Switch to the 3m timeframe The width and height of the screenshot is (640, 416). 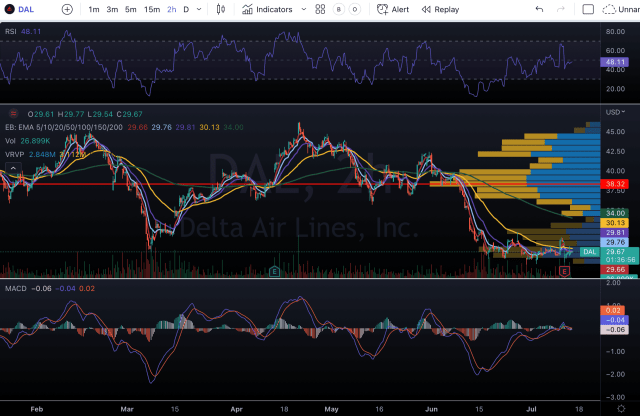pyautogui.click(x=112, y=9)
